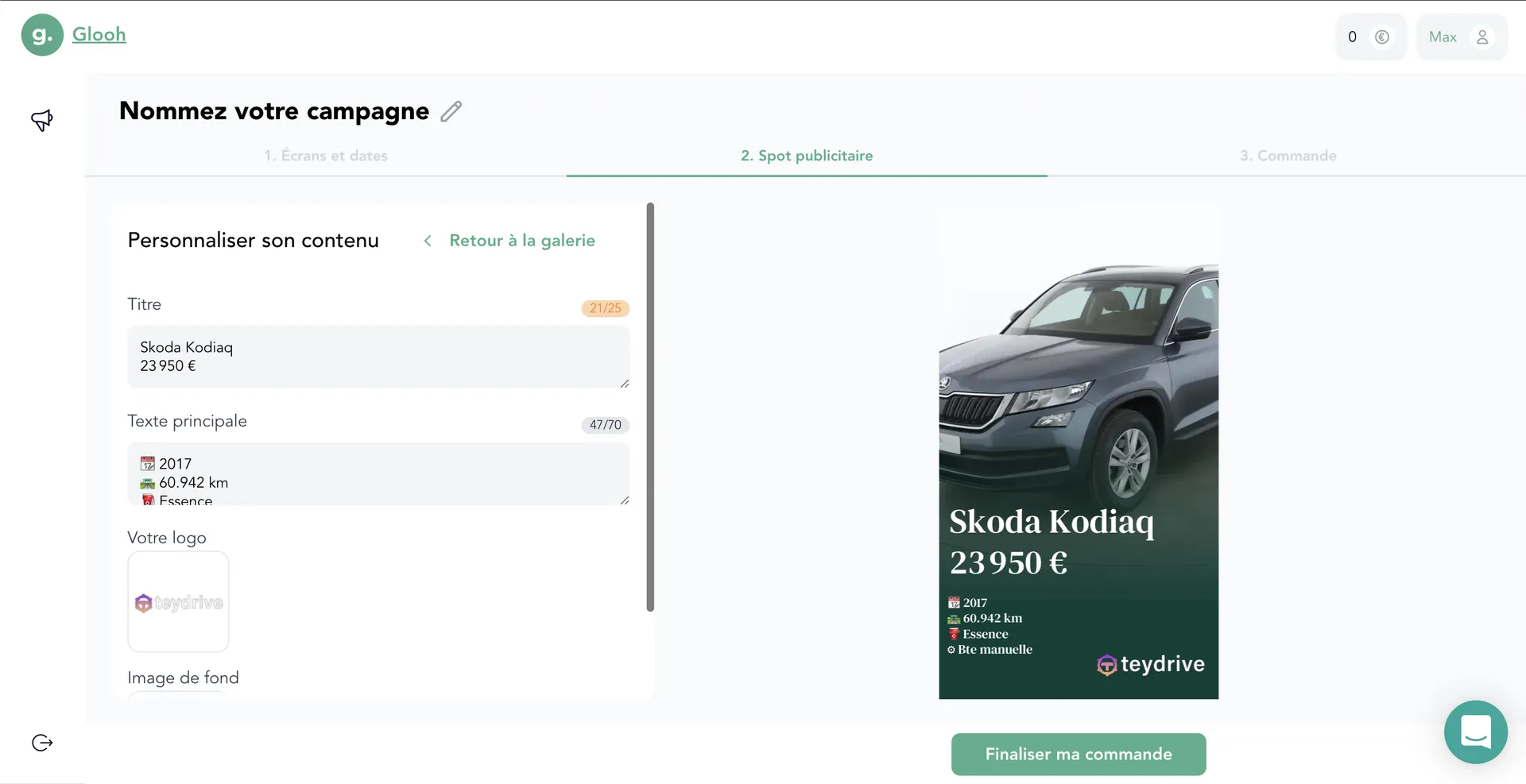Edit campaign name with the pencil icon
This screenshot has height=784, width=1526.
pyautogui.click(x=451, y=111)
